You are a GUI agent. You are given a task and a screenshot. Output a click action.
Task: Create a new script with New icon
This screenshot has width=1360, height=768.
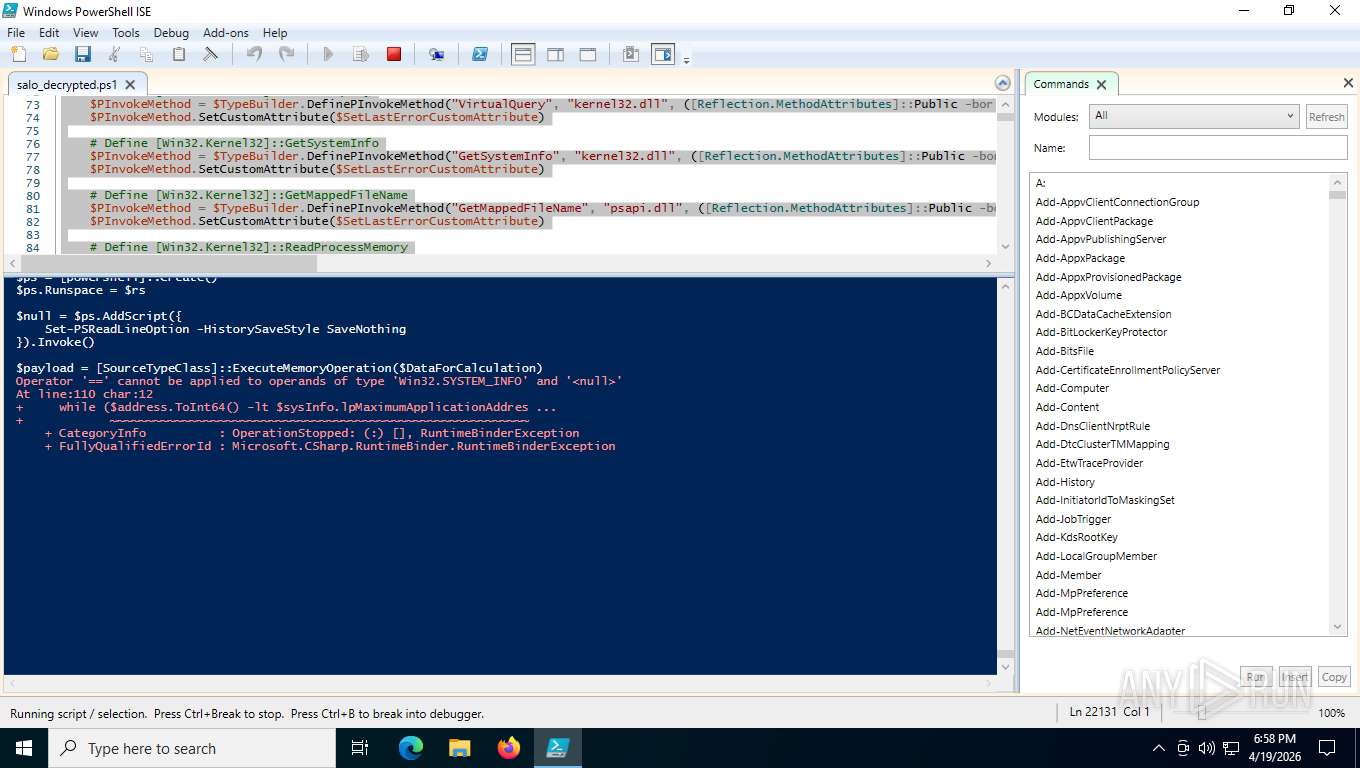click(18, 54)
